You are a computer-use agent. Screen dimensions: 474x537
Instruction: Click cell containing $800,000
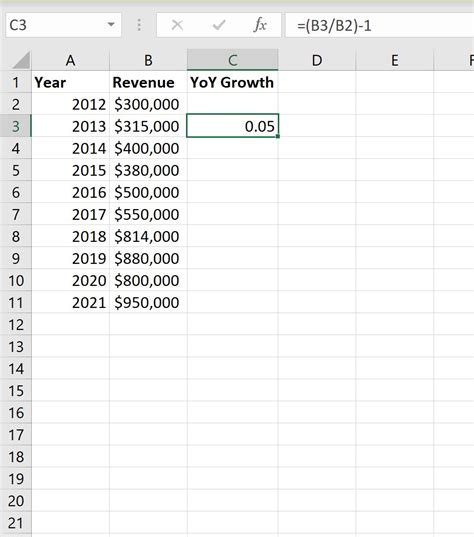coord(148,280)
